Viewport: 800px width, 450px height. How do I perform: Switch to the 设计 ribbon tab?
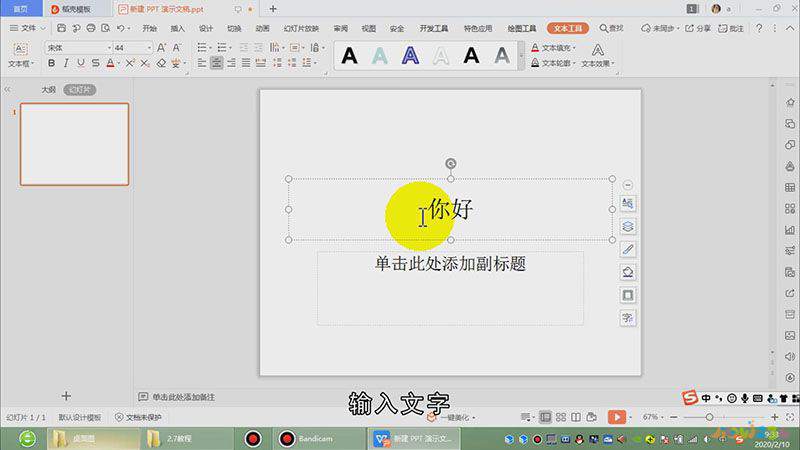pos(206,29)
